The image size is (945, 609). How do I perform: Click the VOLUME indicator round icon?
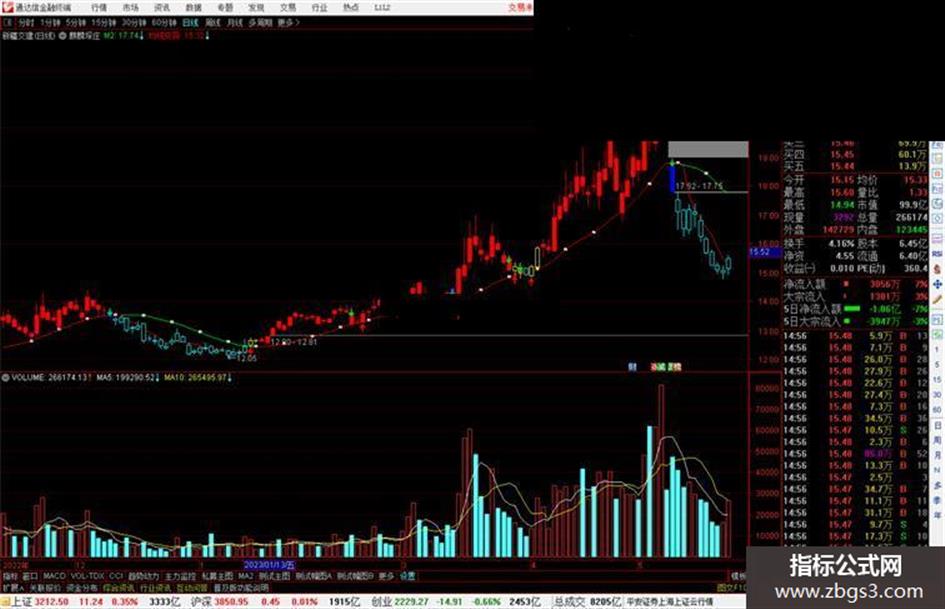pyautogui.click(x=5, y=378)
